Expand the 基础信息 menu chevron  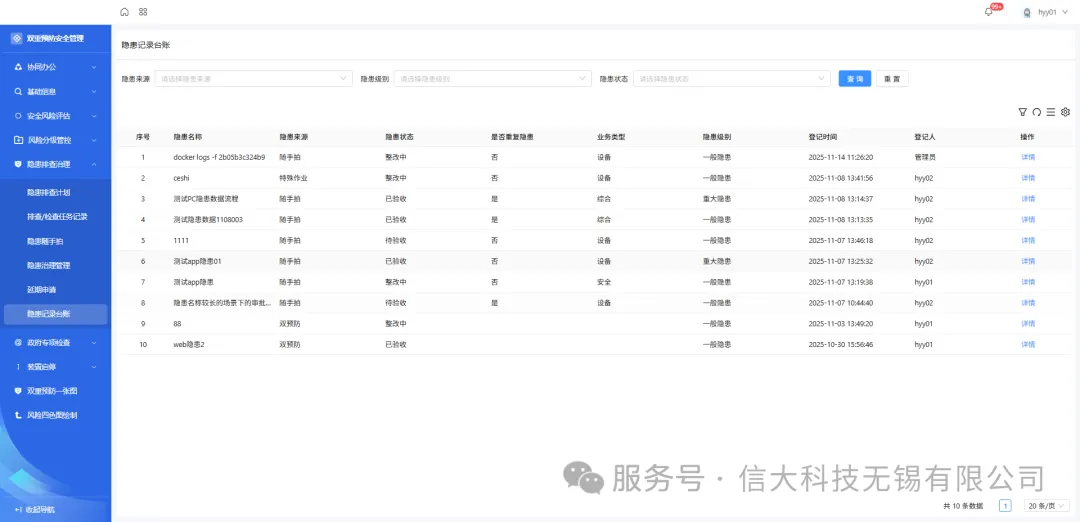94,92
